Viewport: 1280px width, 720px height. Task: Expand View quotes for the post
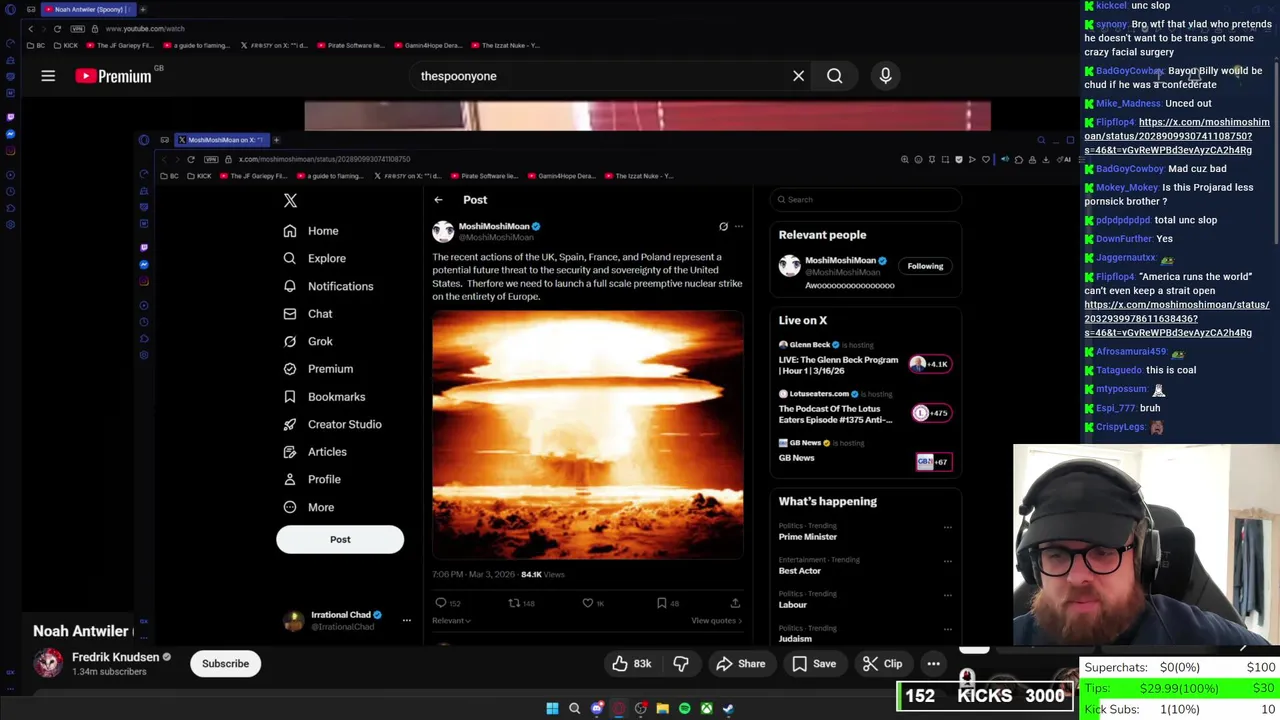click(717, 620)
